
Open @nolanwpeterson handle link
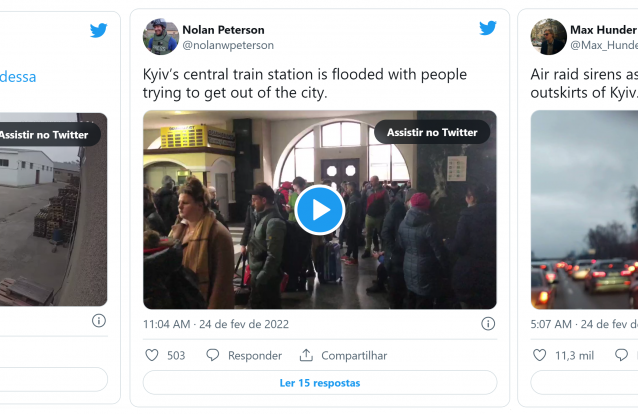point(228,45)
